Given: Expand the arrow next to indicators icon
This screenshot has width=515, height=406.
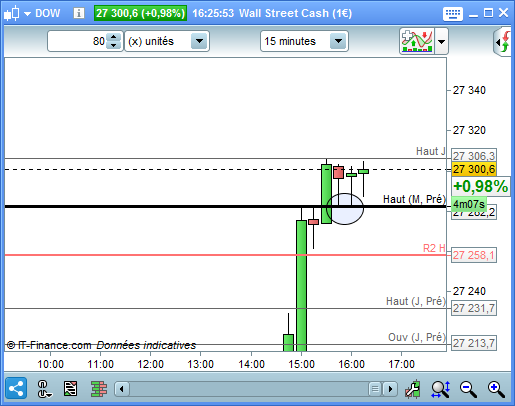Looking at the screenshot, I should [441, 42].
